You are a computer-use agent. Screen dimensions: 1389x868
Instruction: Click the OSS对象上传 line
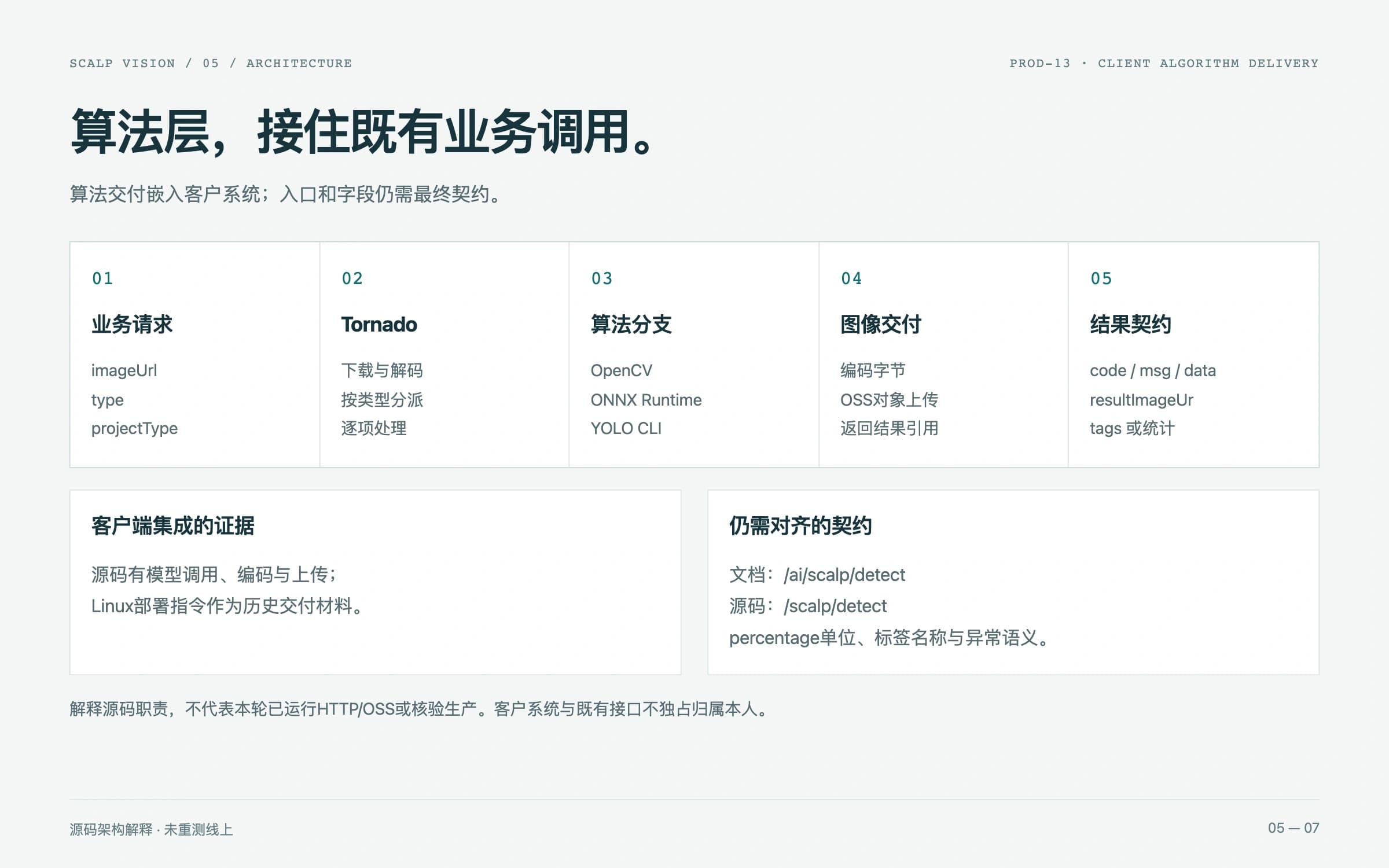890,400
